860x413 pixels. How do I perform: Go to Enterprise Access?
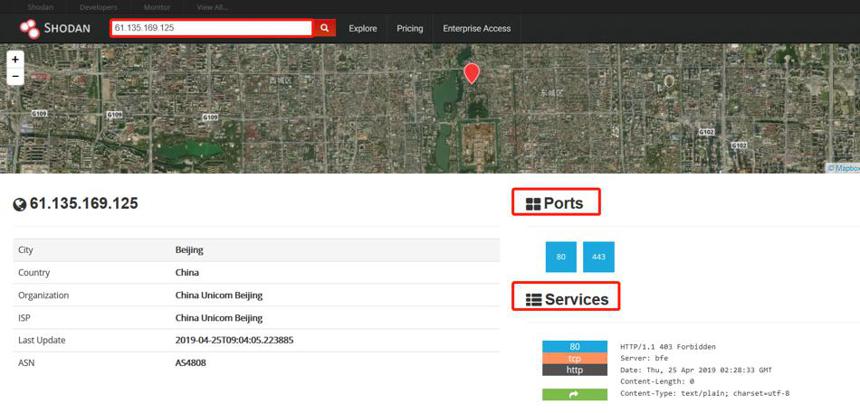[x=477, y=29]
